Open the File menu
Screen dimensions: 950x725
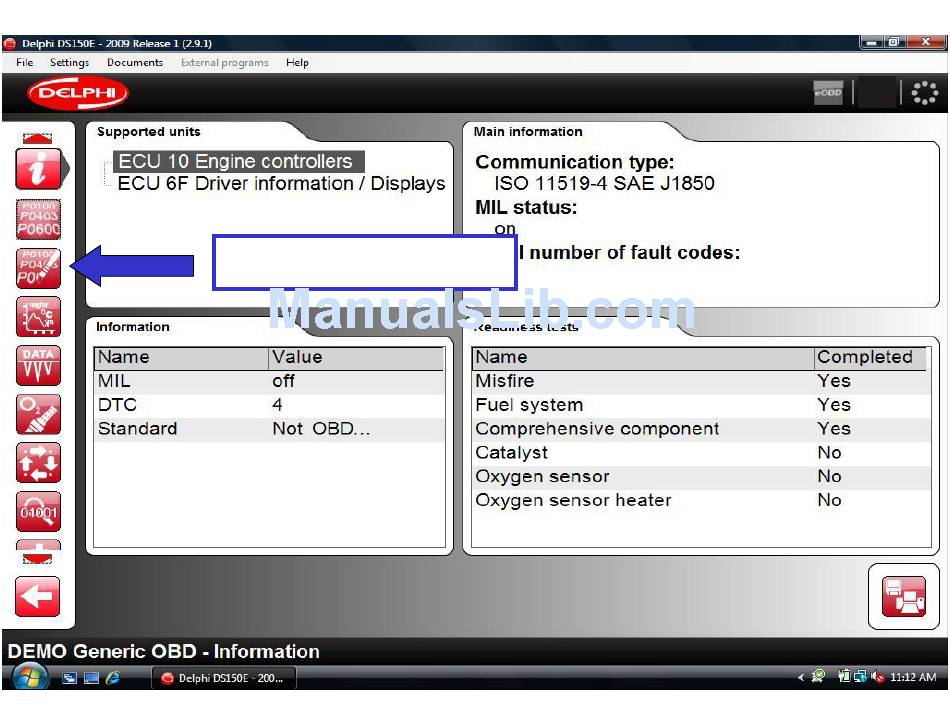tap(25, 62)
